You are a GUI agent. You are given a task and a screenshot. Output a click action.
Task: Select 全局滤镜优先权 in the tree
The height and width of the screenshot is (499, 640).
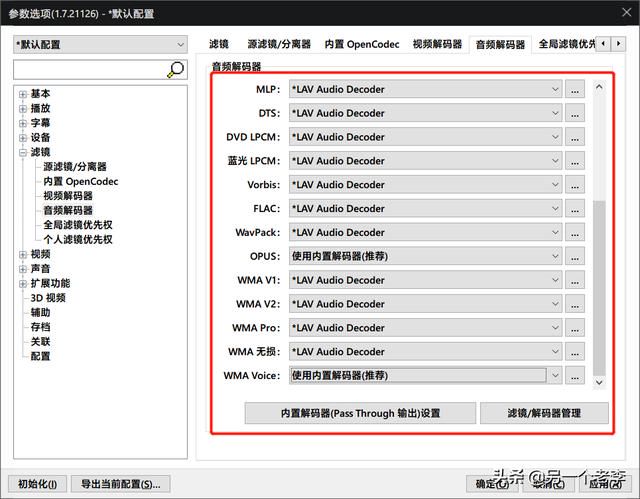[78, 225]
